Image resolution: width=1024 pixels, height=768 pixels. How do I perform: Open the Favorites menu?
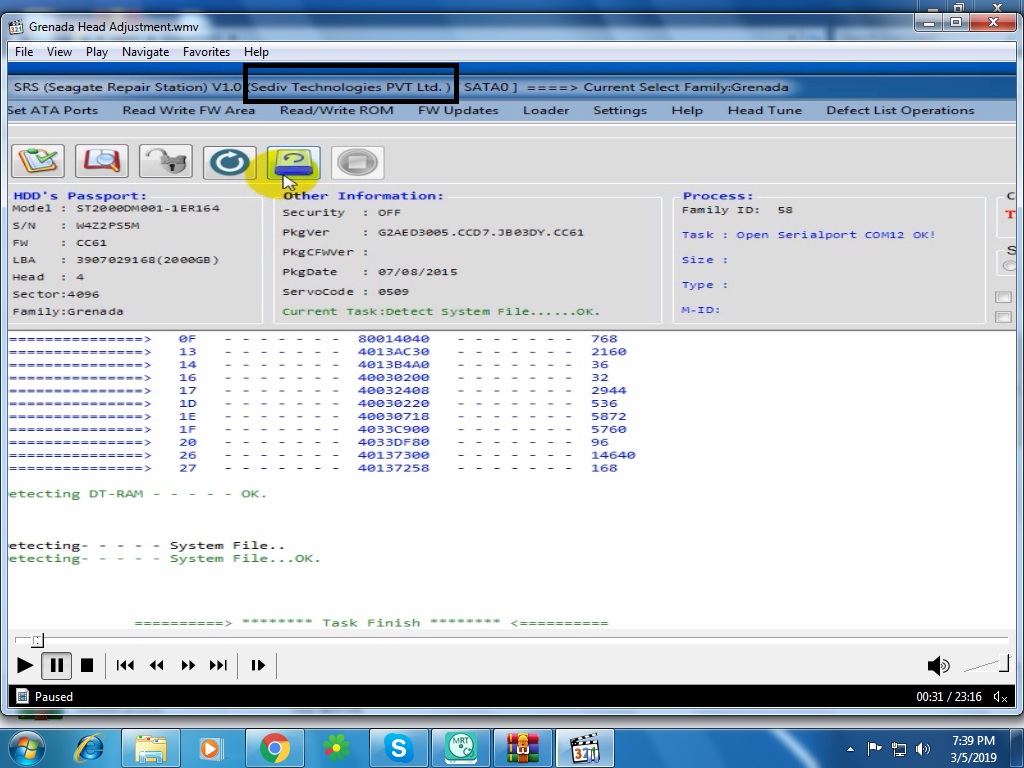206,52
